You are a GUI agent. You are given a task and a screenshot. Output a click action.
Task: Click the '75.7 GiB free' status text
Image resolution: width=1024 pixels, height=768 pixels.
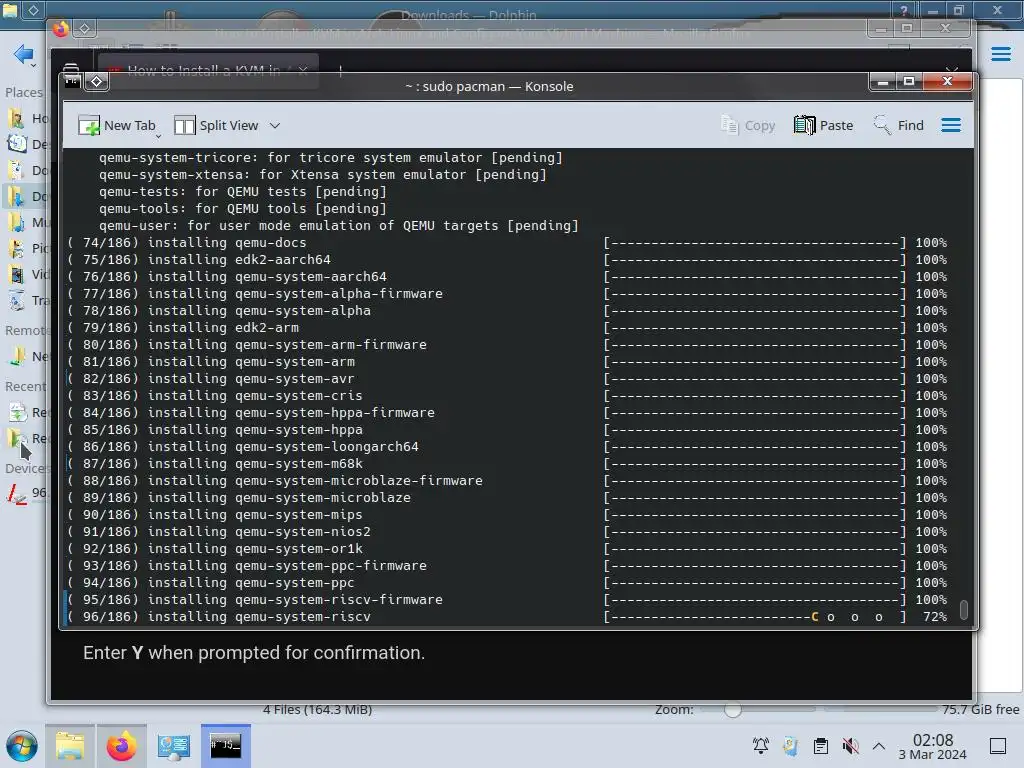coord(980,709)
